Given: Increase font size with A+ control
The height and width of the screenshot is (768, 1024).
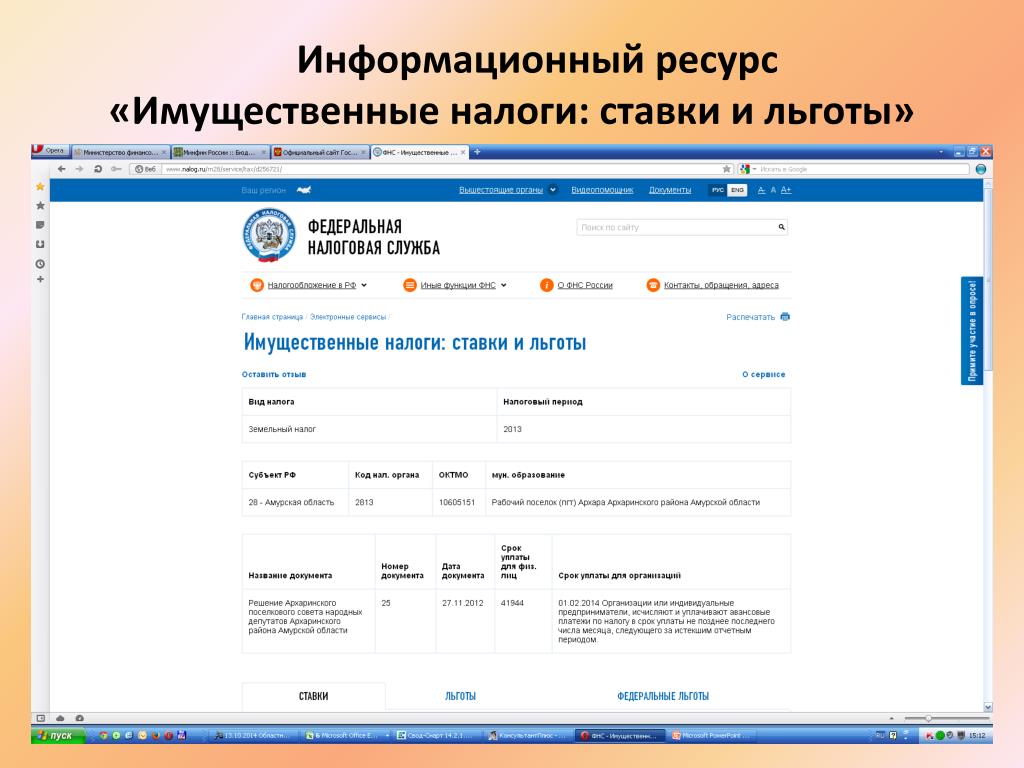Looking at the screenshot, I should (x=786, y=190).
